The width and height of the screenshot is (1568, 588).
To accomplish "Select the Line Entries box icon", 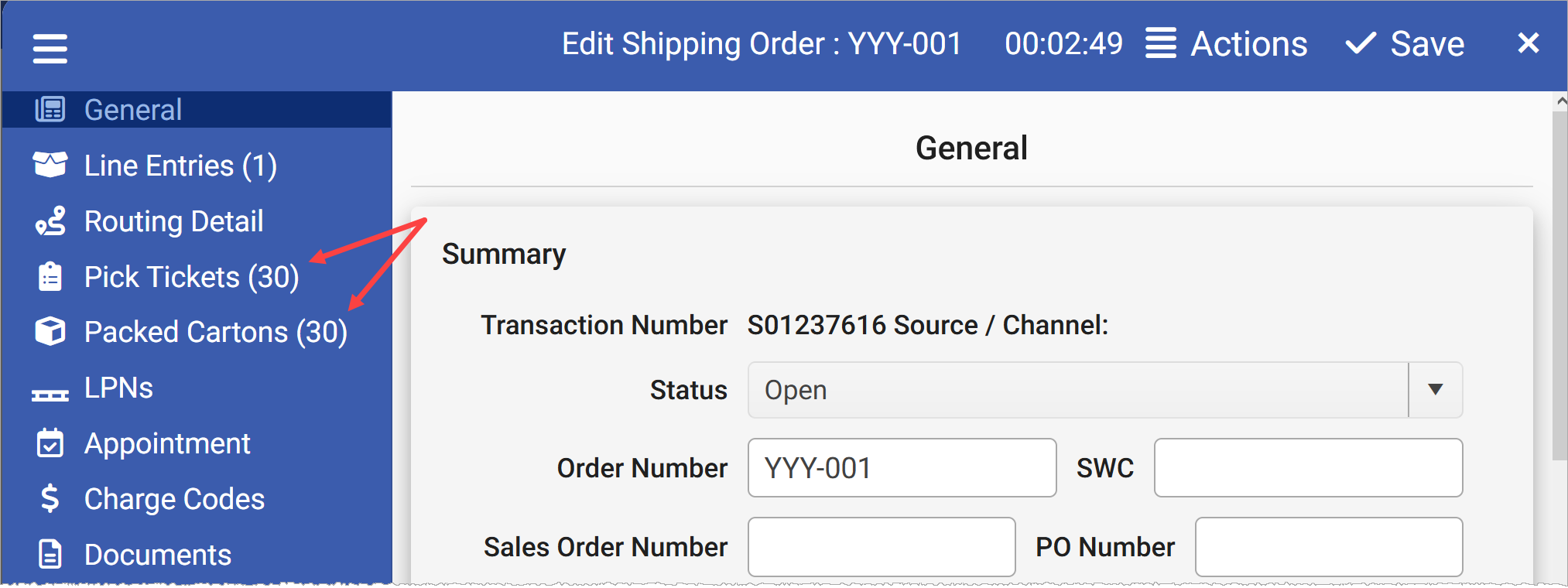I will 50,165.
